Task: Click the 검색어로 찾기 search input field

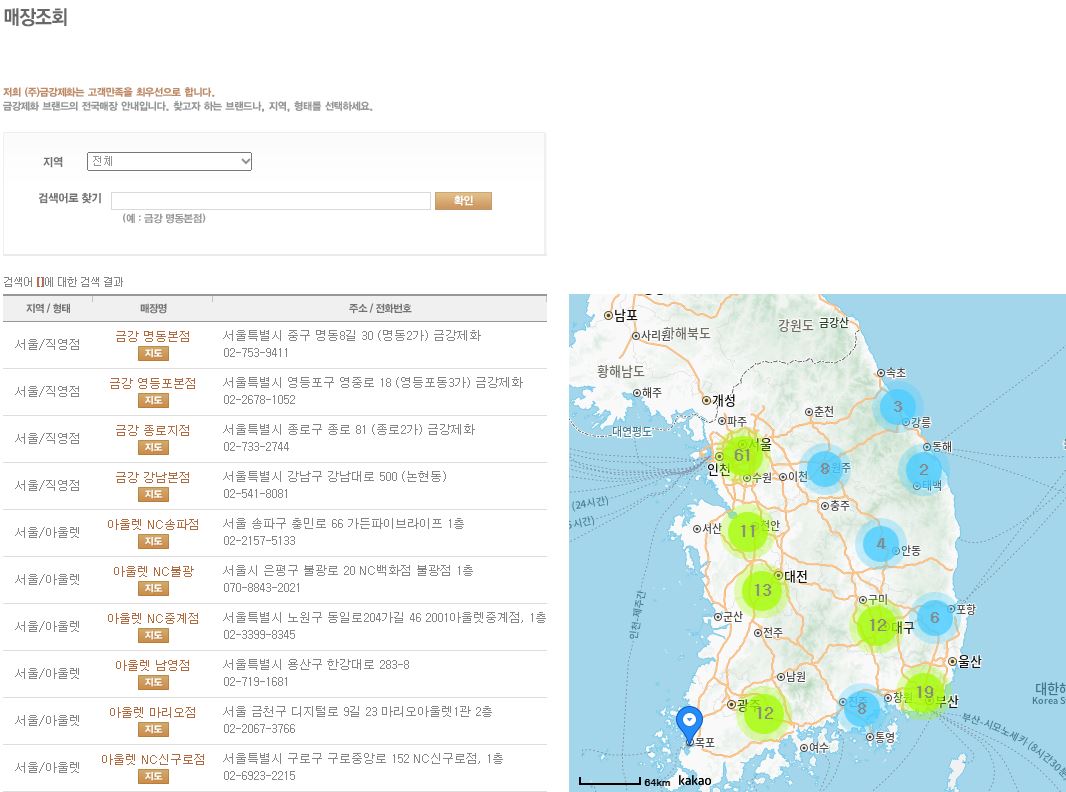Action: pyautogui.click(x=270, y=200)
